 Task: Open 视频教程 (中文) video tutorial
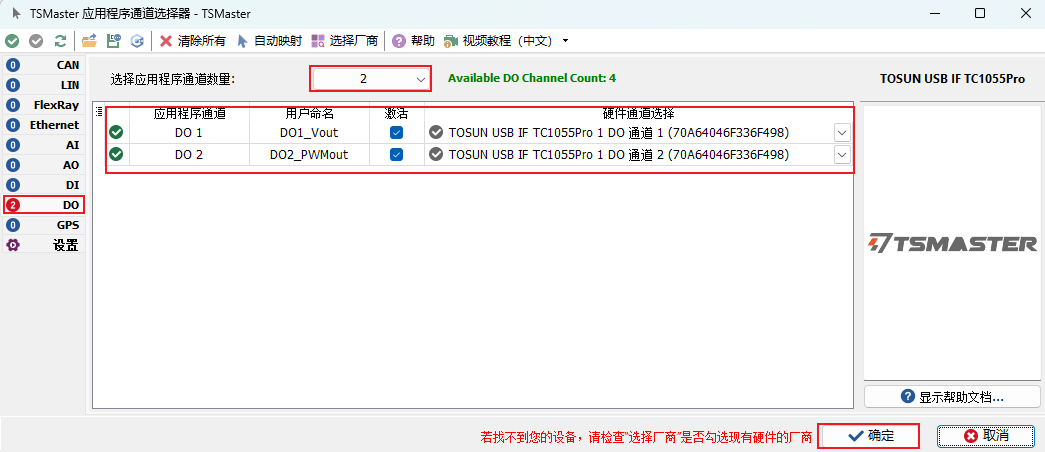pyautogui.click(x=499, y=41)
